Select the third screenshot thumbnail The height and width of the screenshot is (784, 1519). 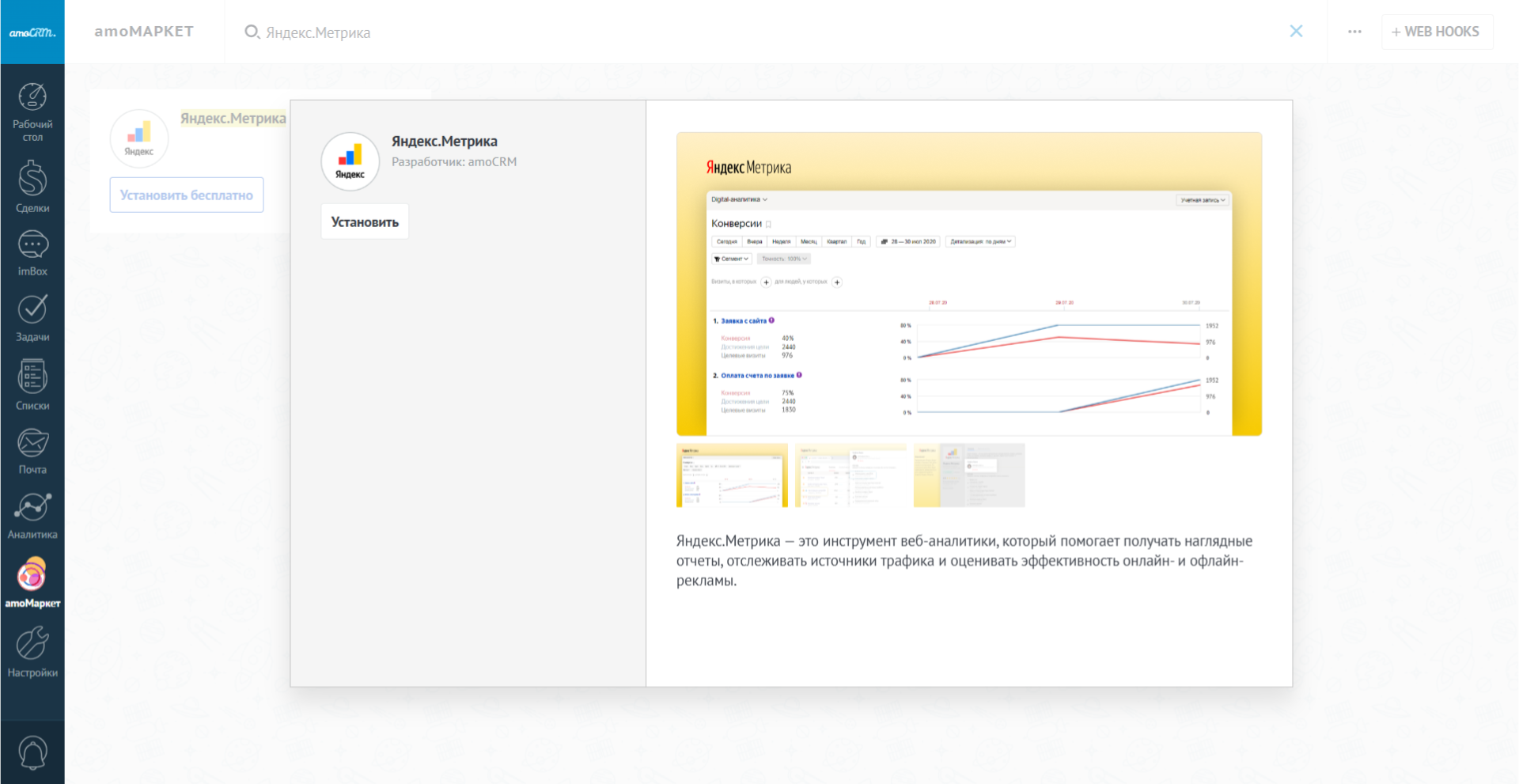(969, 475)
